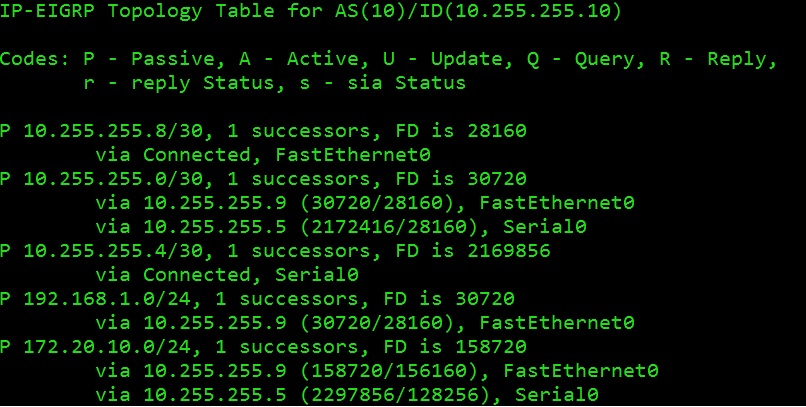Click the 'r - reply Status' legend text
This screenshot has height=407, width=806.
(x=179, y=83)
